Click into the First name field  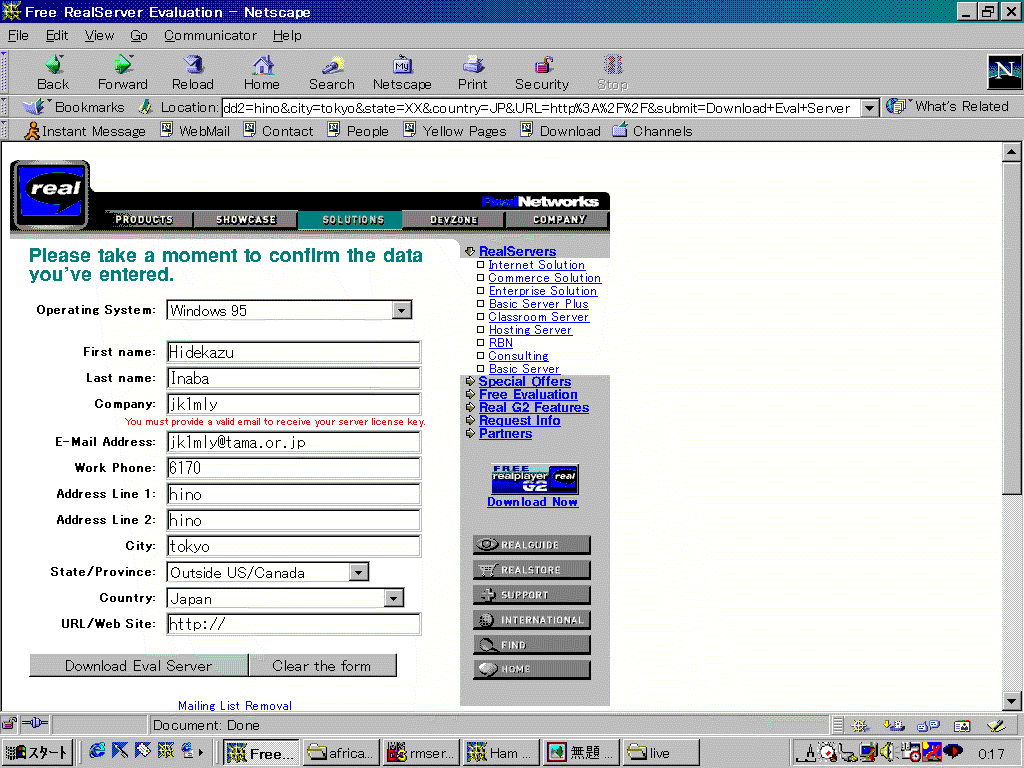point(294,352)
